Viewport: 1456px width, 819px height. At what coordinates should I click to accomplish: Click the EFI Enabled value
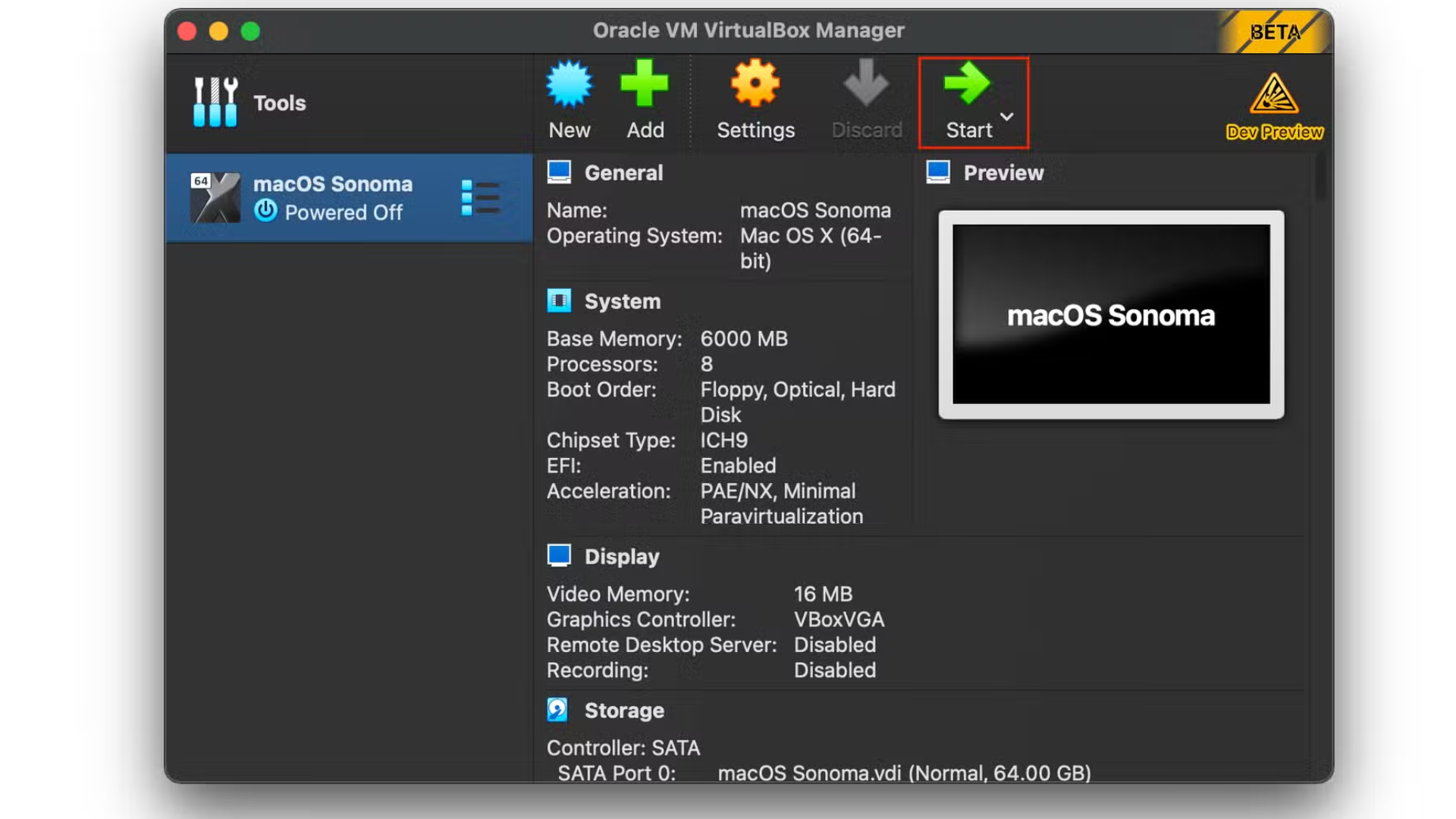coord(738,466)
